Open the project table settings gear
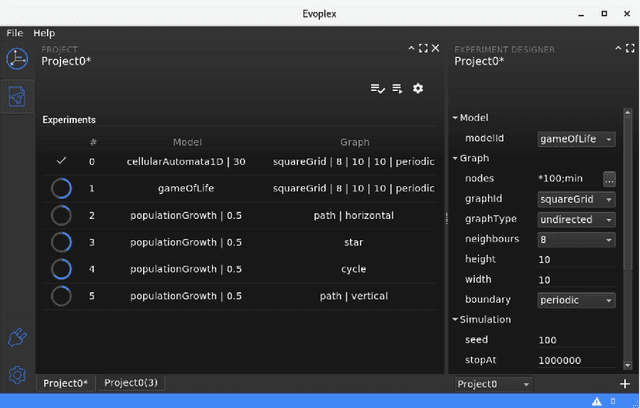Viewport: 640px width, 408px height. pos(418,89)
